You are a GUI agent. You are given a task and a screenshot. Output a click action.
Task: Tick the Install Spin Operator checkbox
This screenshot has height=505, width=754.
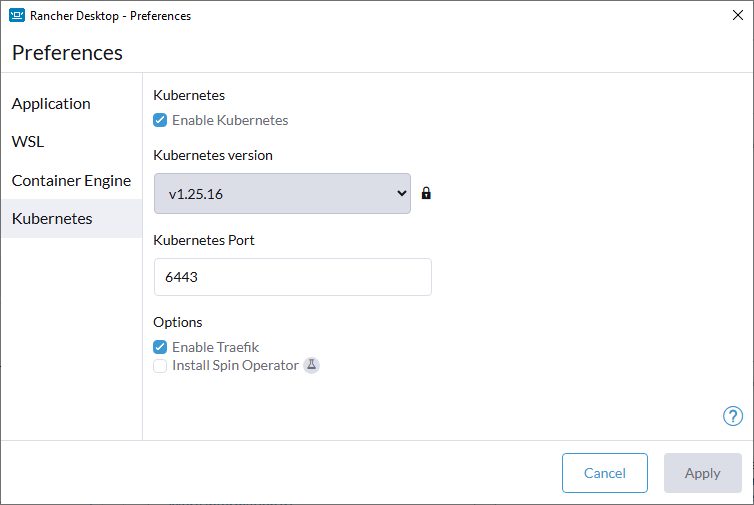pyautogui.click(x=160, y=366)
